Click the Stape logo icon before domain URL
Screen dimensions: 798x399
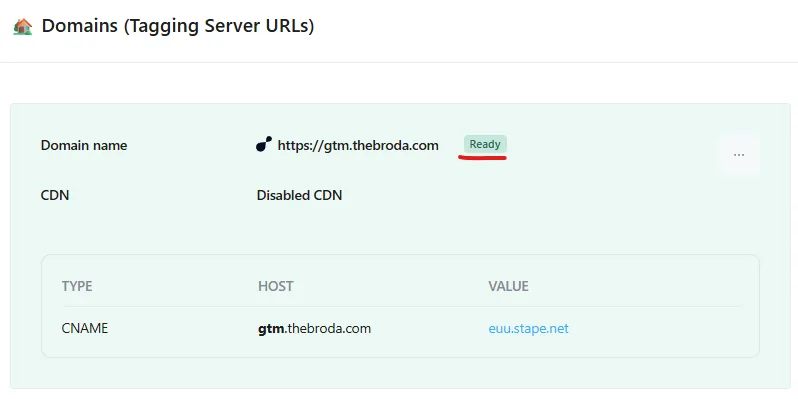pos(264,145)
